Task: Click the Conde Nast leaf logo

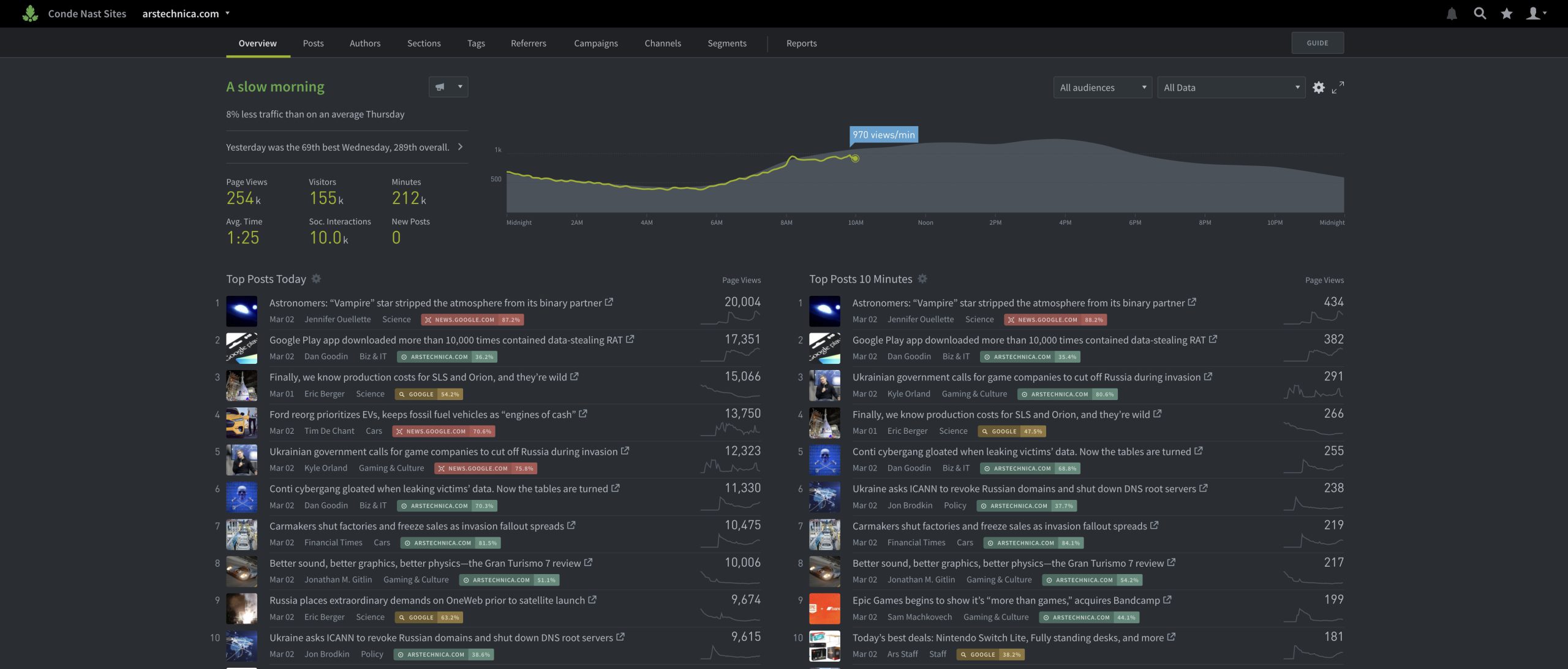Action: [x=31, y=13]
